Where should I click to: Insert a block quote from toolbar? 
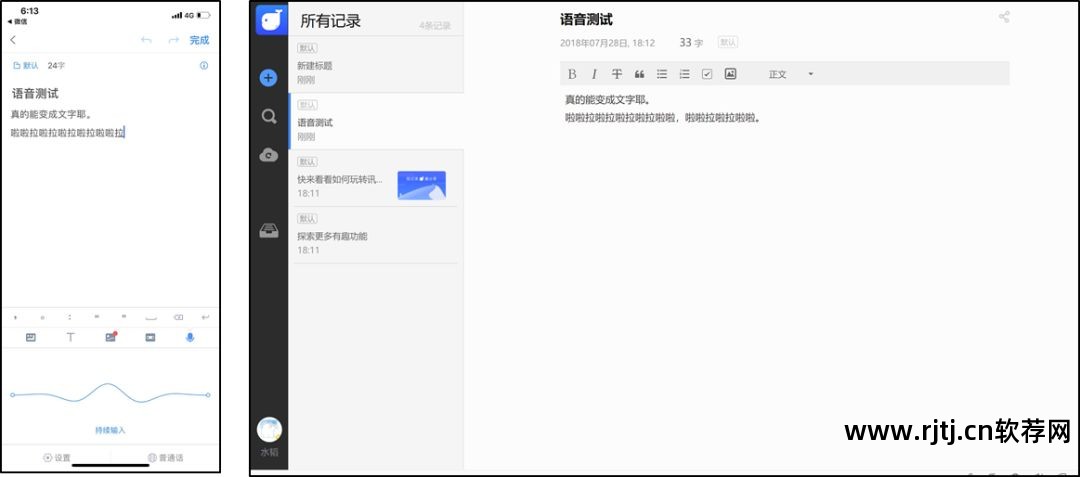tap(639, 74)
